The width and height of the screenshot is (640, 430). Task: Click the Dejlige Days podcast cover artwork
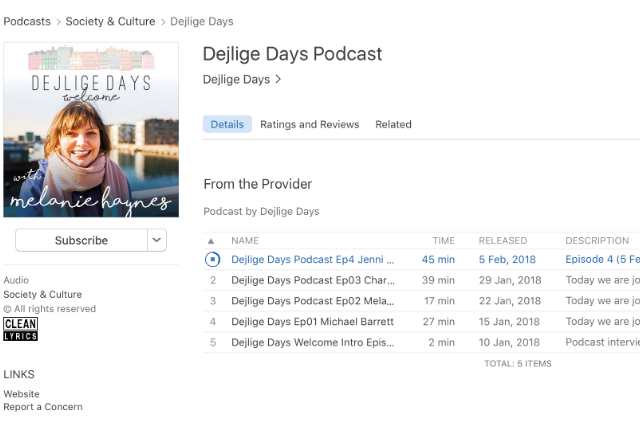[x=91, y=130]
